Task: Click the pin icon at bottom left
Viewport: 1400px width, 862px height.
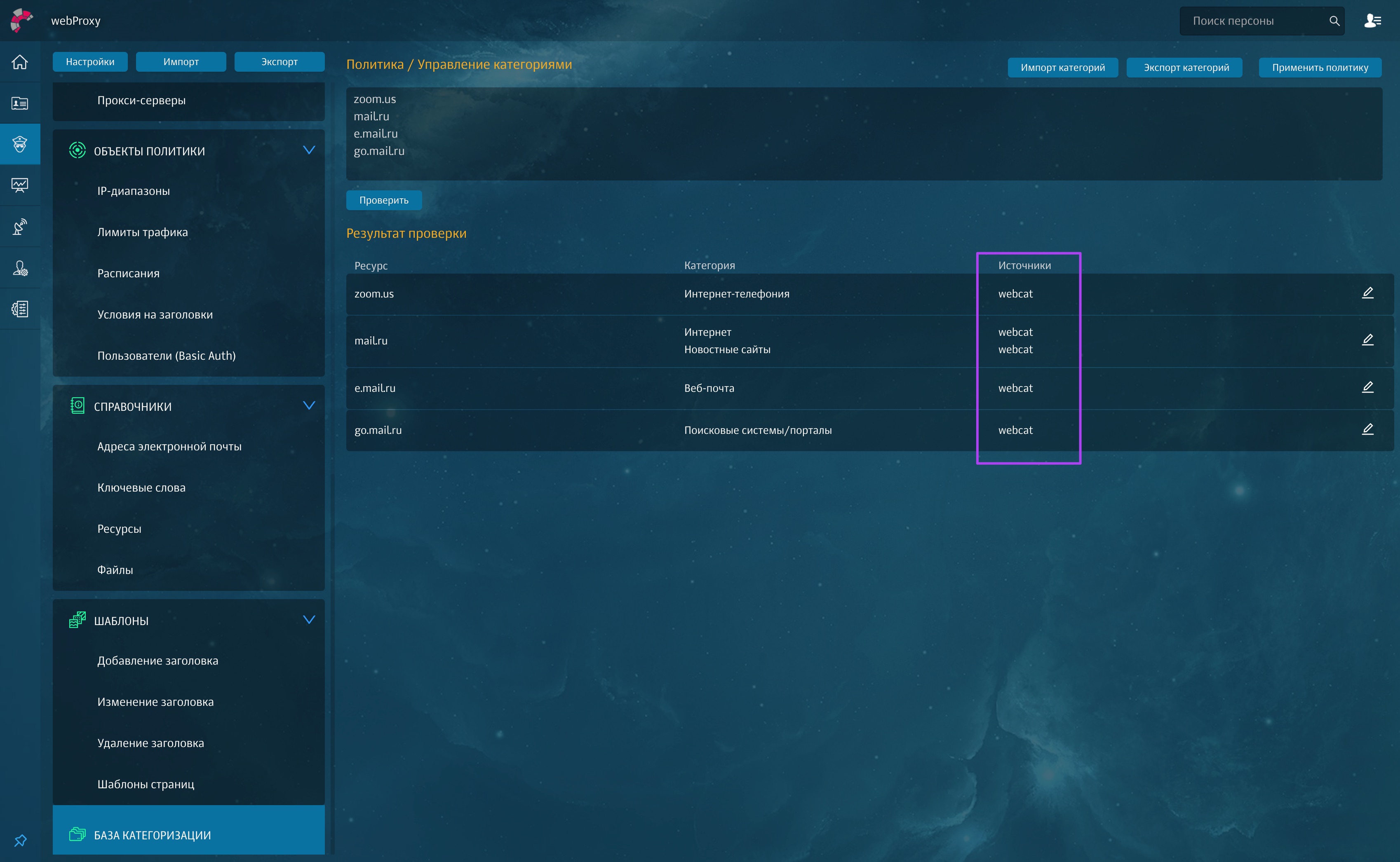Action: [x=21, y=840]
